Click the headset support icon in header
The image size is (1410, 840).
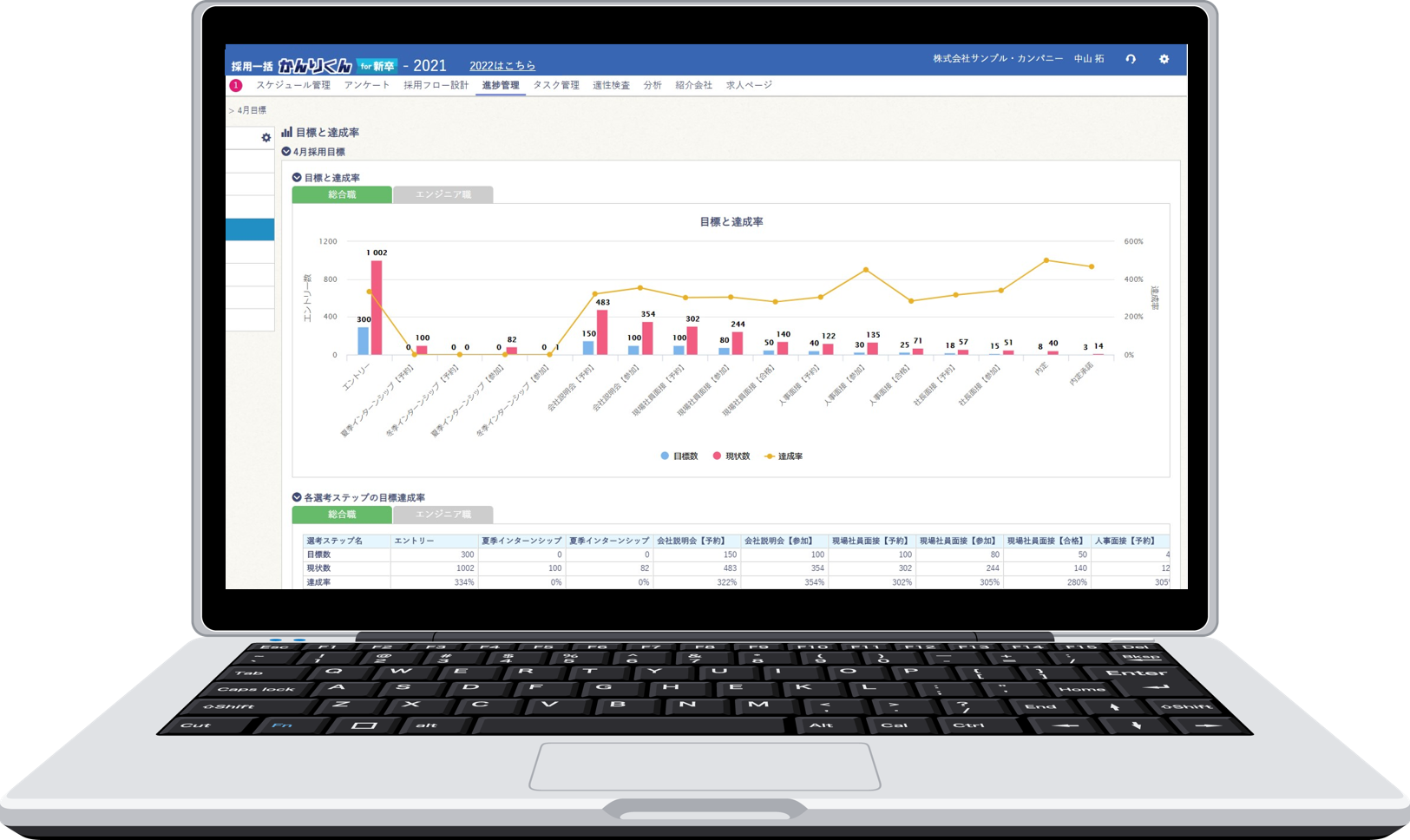1131,59
